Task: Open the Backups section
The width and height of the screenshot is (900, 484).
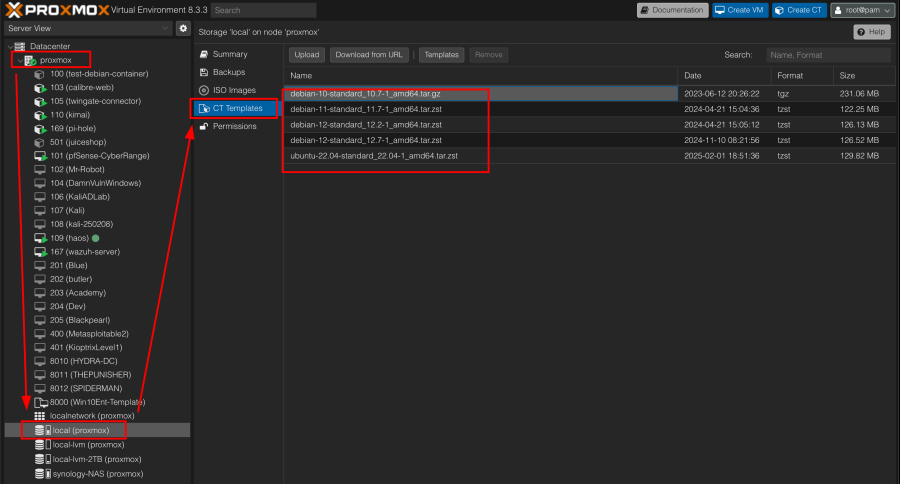Action: (x=229, y=72)
